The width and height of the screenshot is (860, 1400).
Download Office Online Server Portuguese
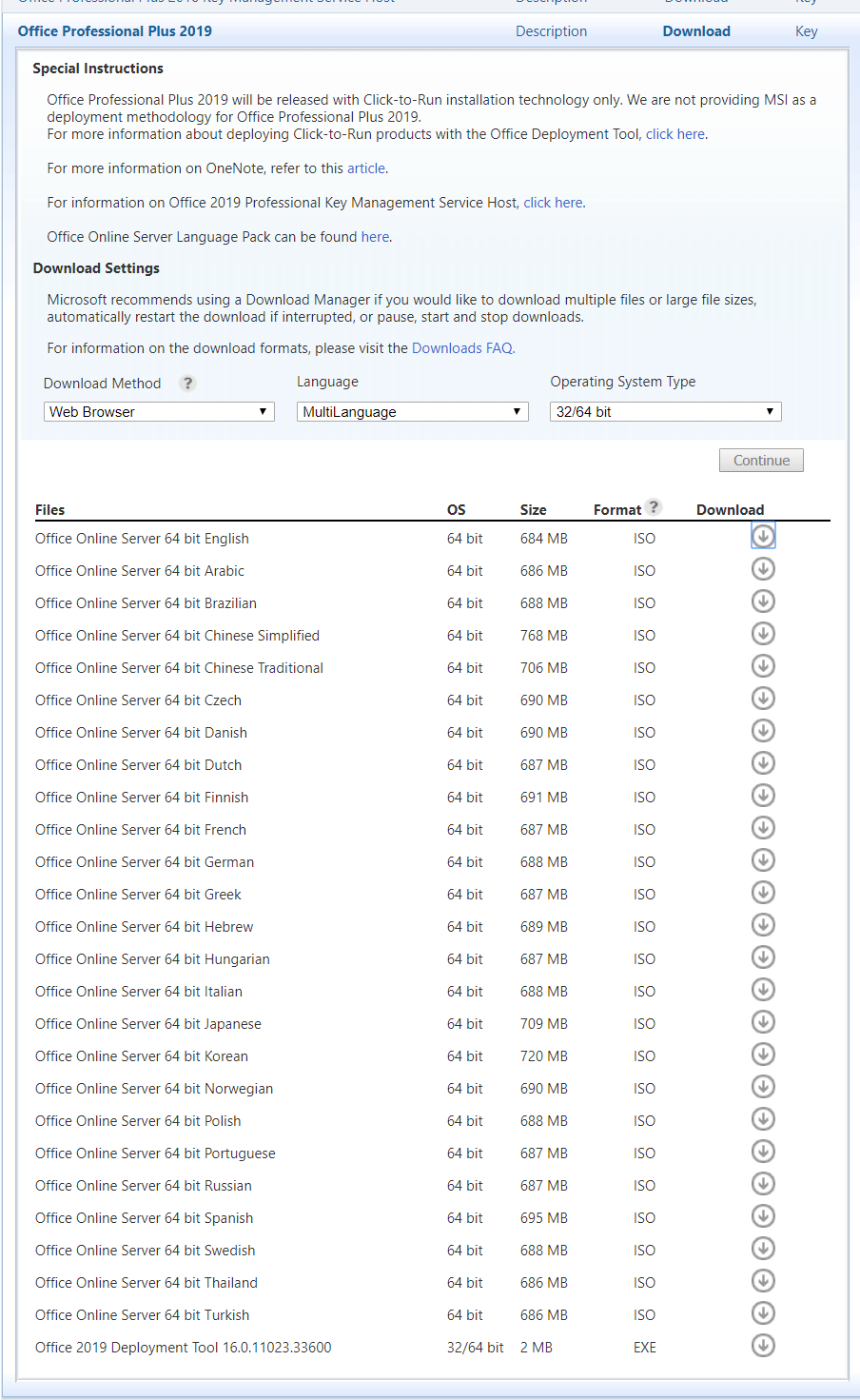(763, 1152)
